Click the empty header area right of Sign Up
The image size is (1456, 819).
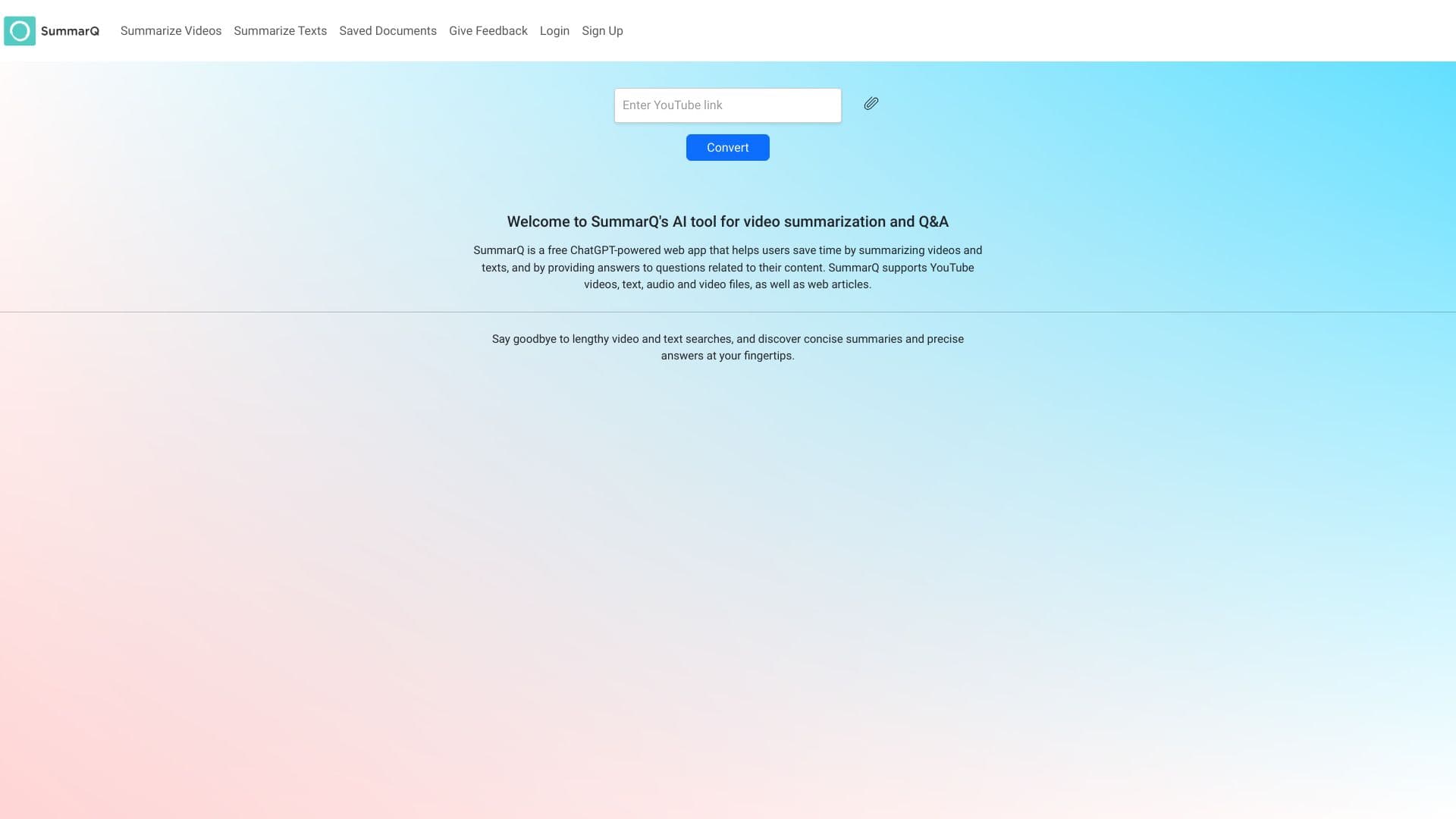point(1062,31)
